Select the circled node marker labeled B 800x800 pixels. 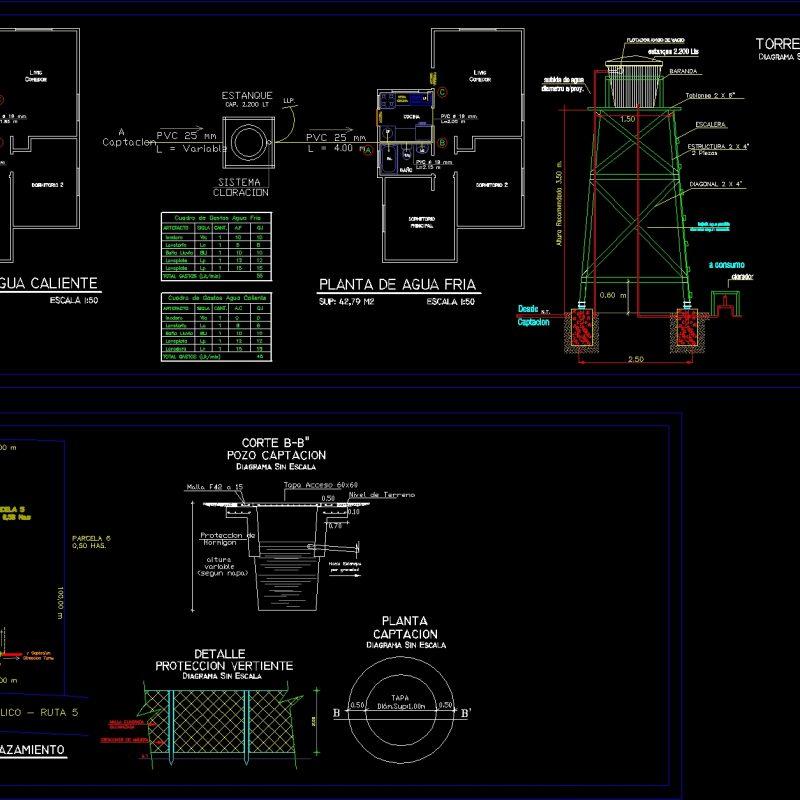[x=442, y=141]
